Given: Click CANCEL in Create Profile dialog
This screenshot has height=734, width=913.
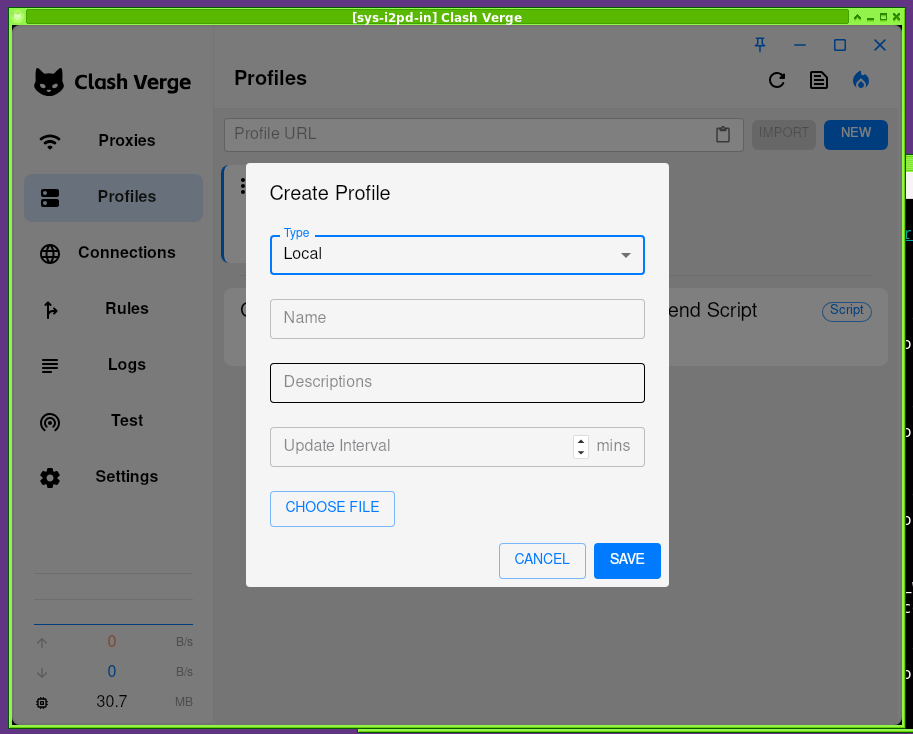Looking at the screenshot, I should [x=542, y=560].
